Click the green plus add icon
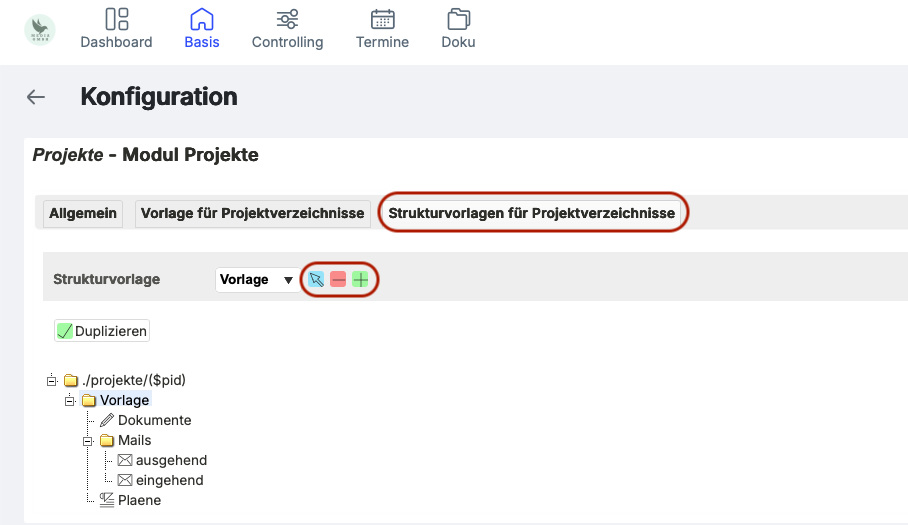This screenshot has height=525, width=908. click(x=360, y=280)
